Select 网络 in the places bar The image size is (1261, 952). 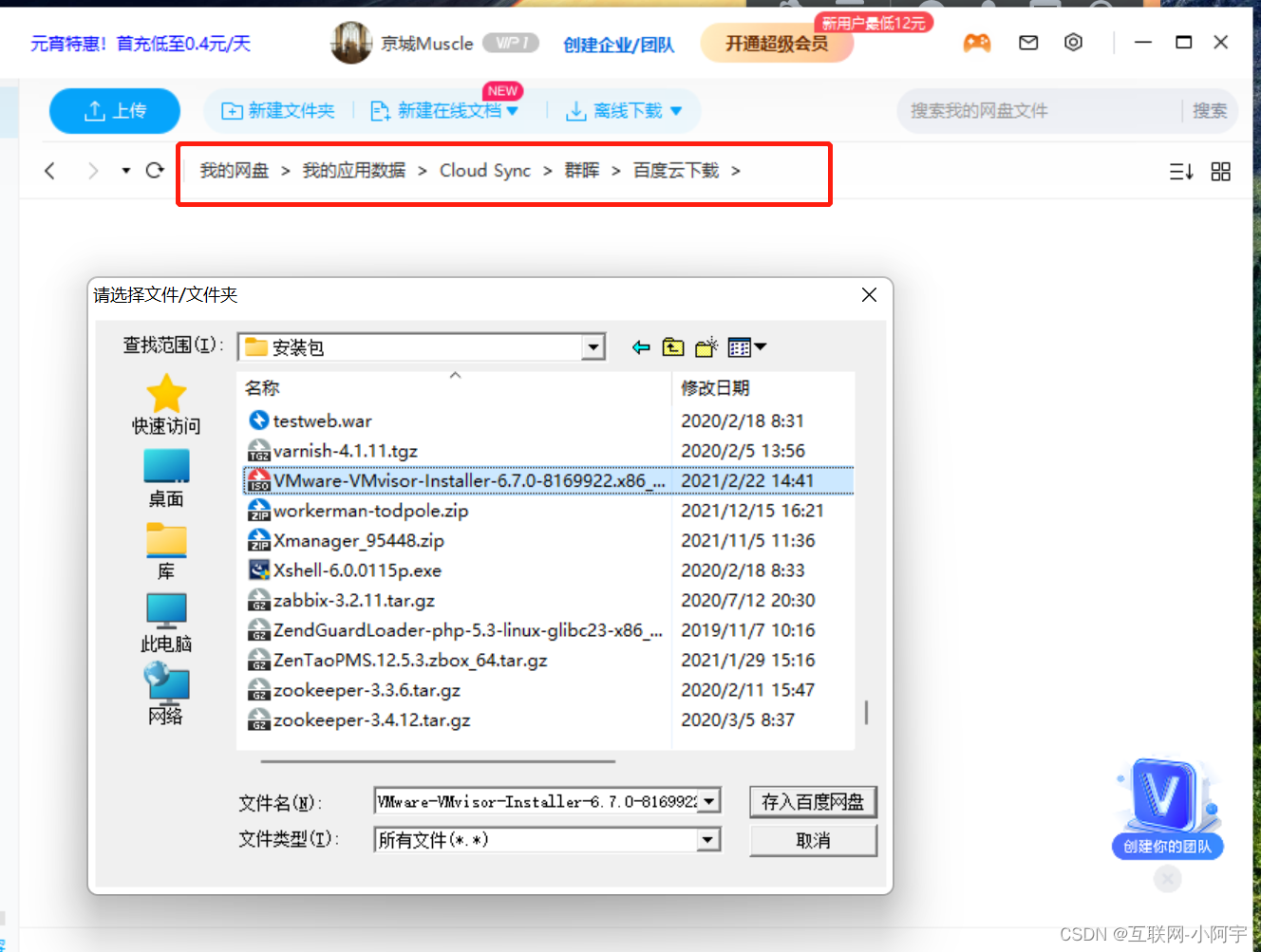(x=166, y=695)
